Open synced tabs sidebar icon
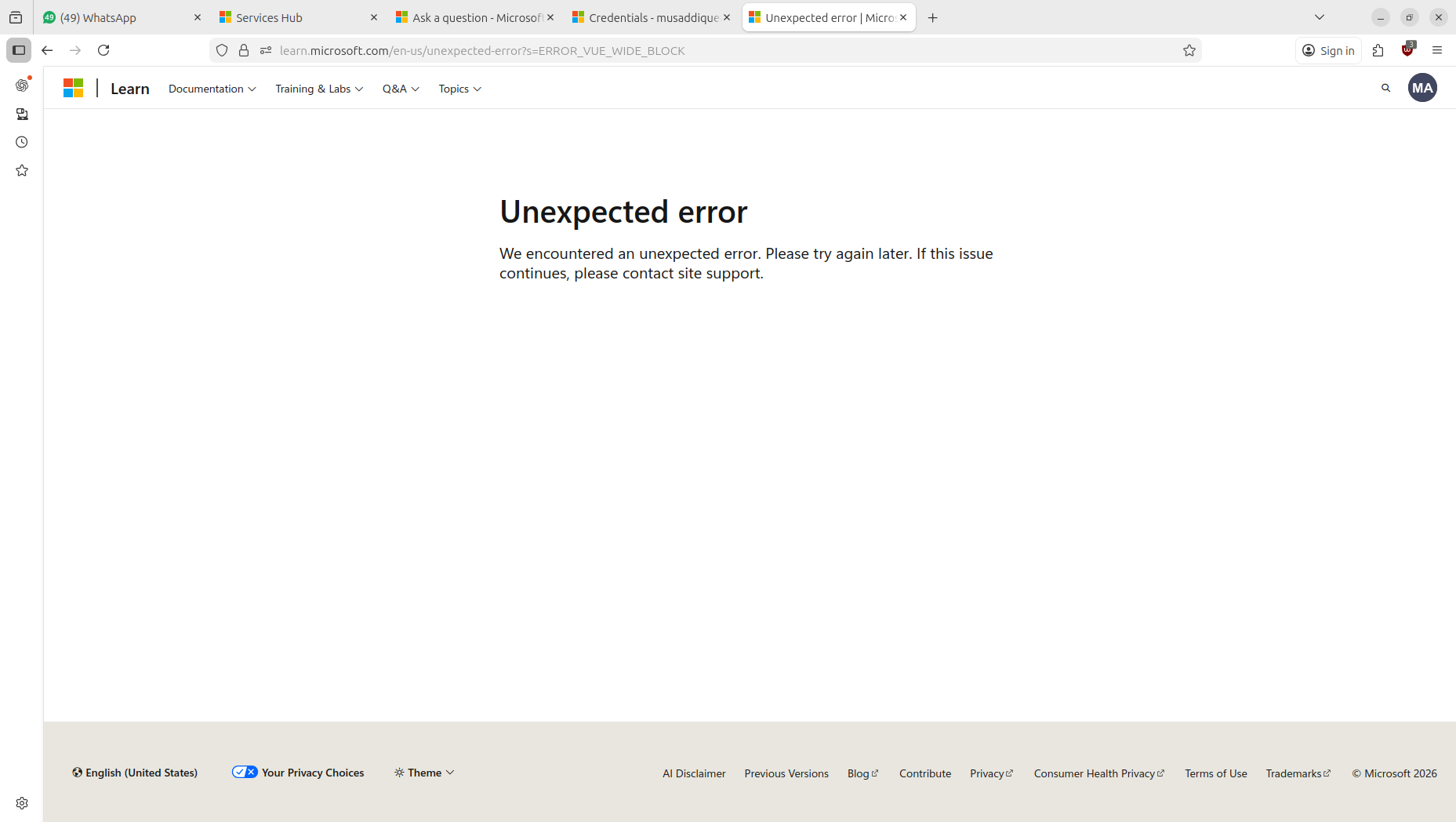This screenshot has height=822, width=1456. [x=22, y=114]
